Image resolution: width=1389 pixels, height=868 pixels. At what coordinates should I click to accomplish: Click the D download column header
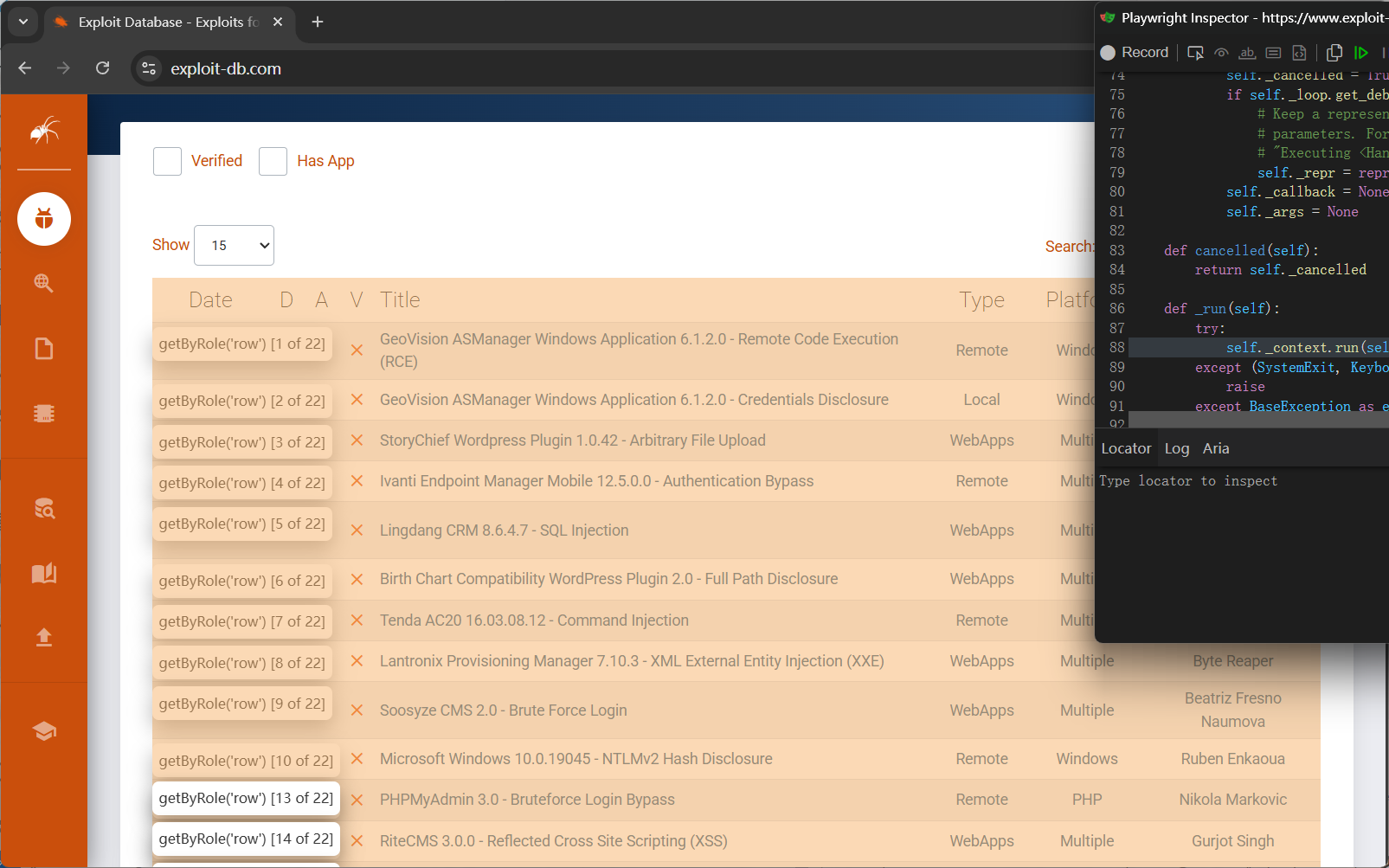coord(286,300)
